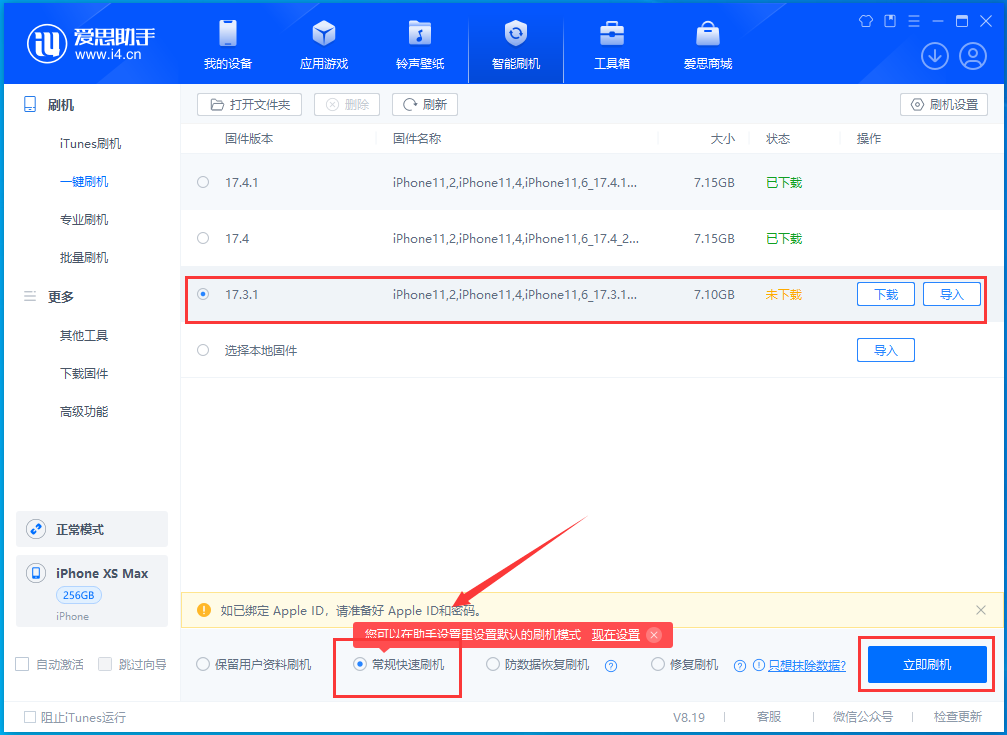The width and height of the screenshot is (1007, 735).
Task: Select 应用游戏 from the top navigation
Action: click(x=323, y=45)
